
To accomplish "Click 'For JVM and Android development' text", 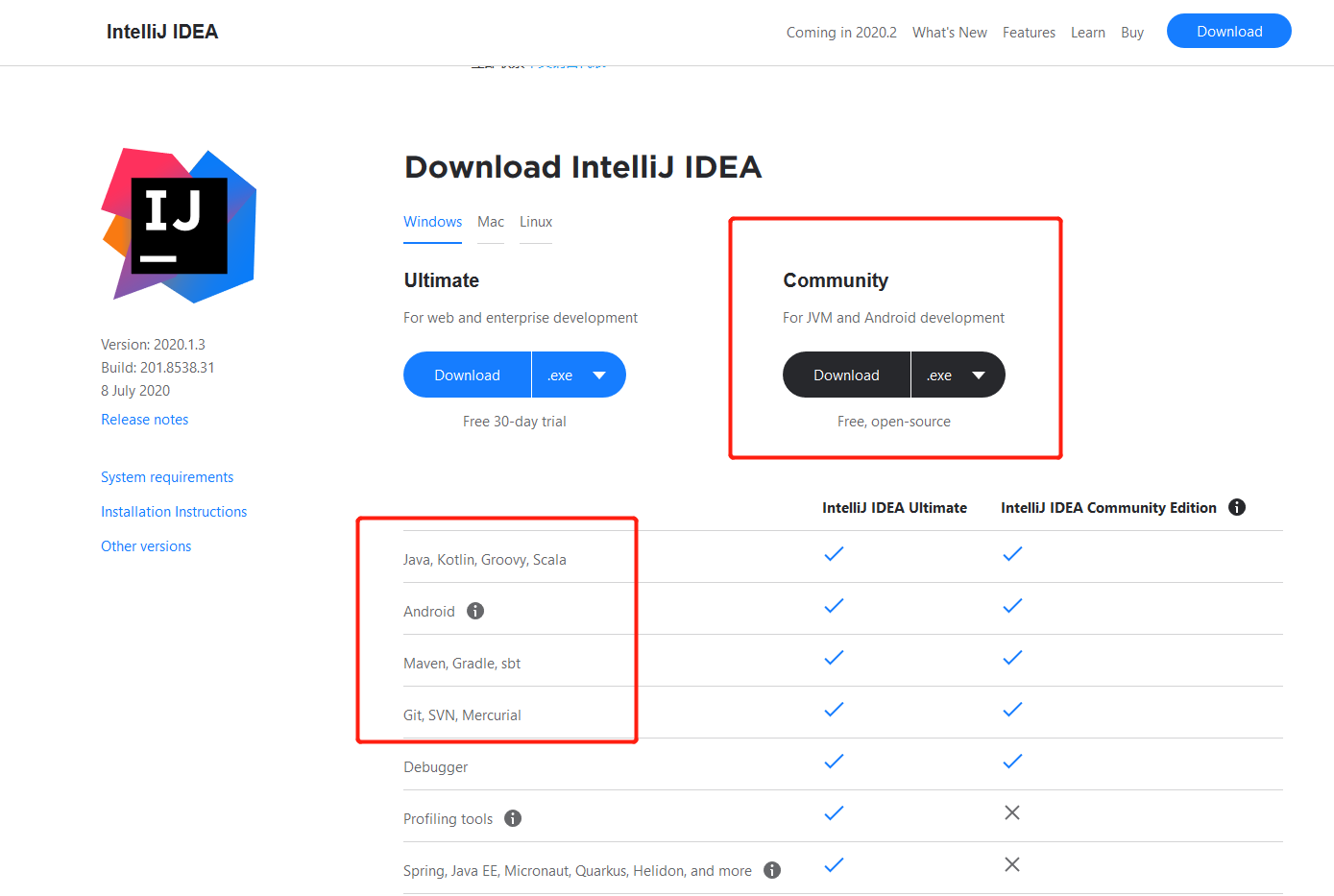I will point(893,318).
